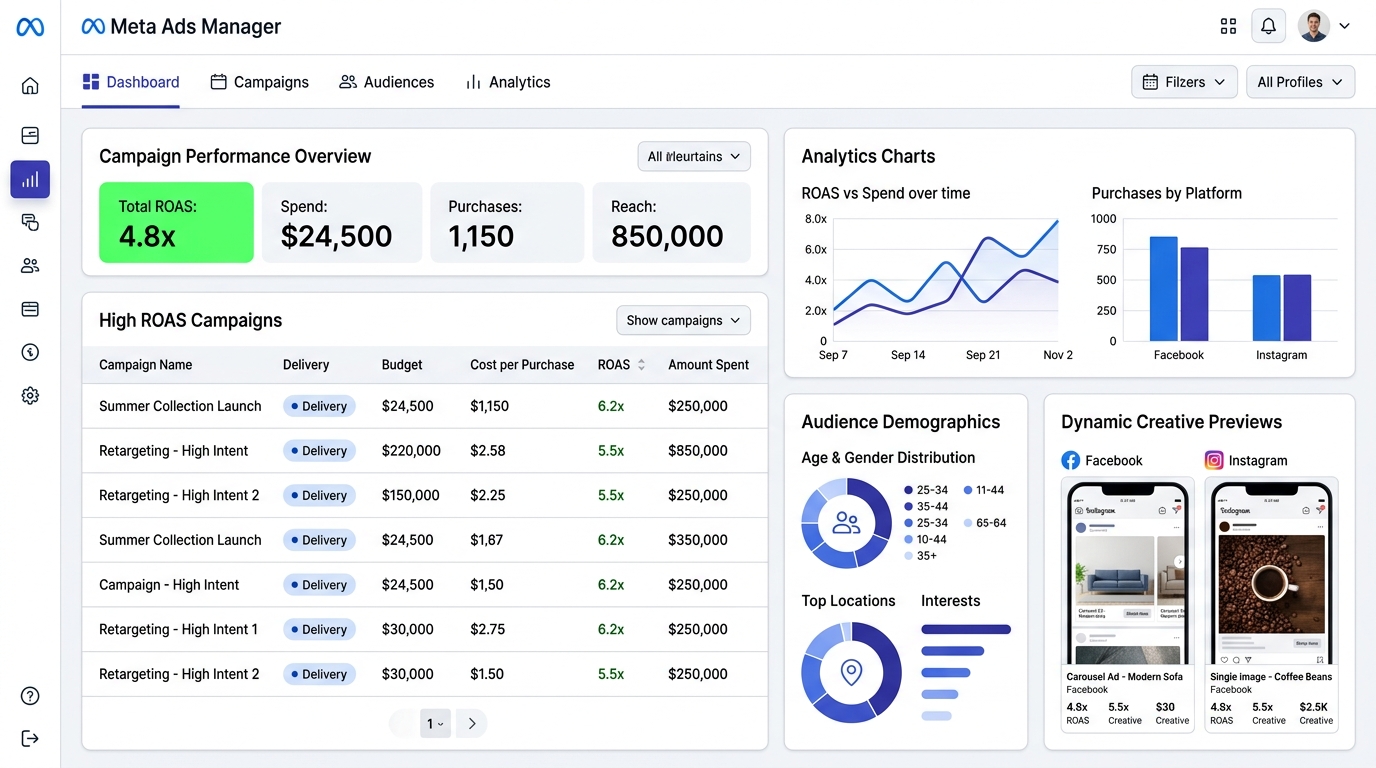1376x768 pixels.
Task: Log out using the sidebar exit icon
Action: click(30, 739)
